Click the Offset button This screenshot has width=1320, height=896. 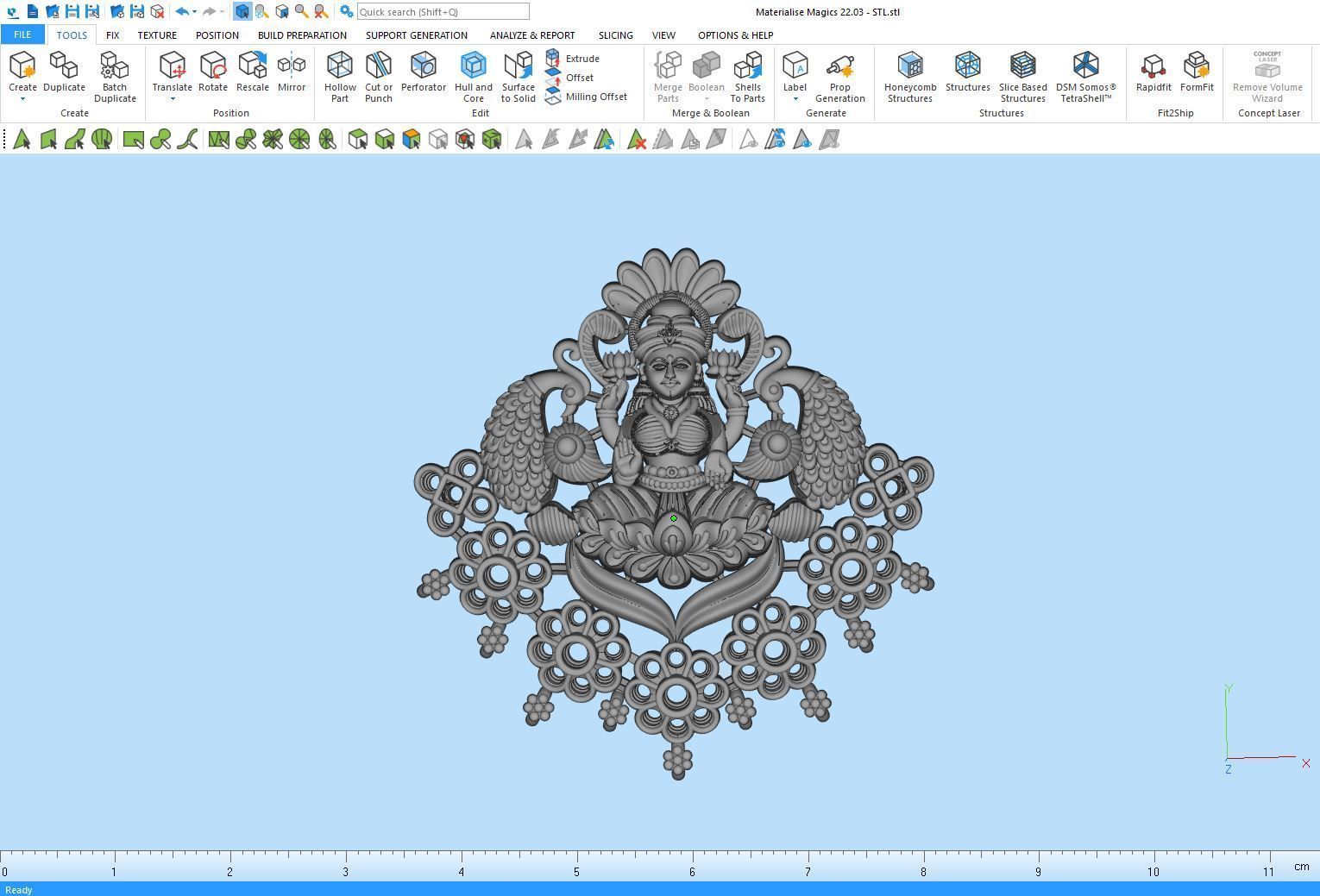click(x=569, y=78)
